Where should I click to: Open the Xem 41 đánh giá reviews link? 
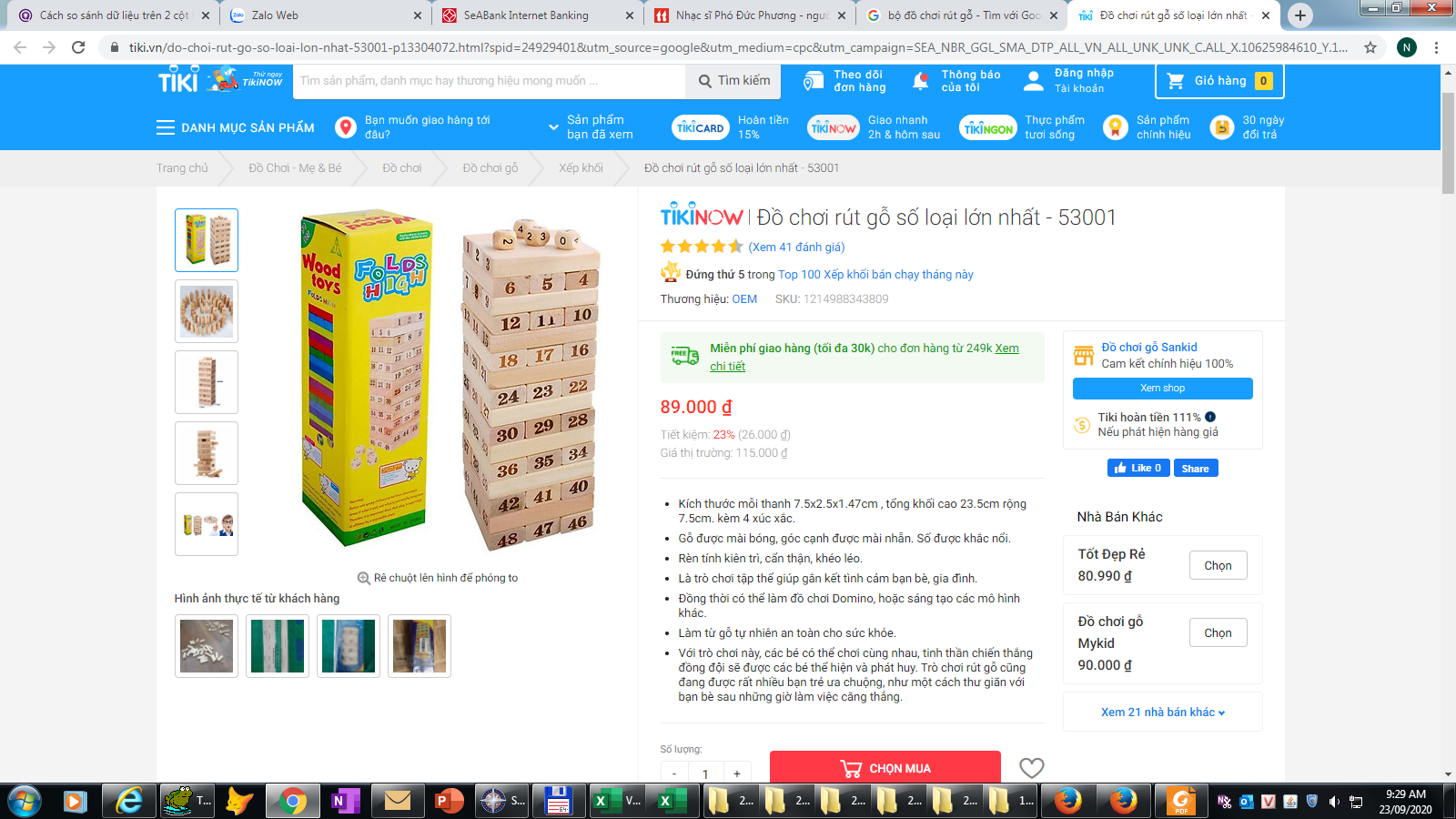point(796,247)
